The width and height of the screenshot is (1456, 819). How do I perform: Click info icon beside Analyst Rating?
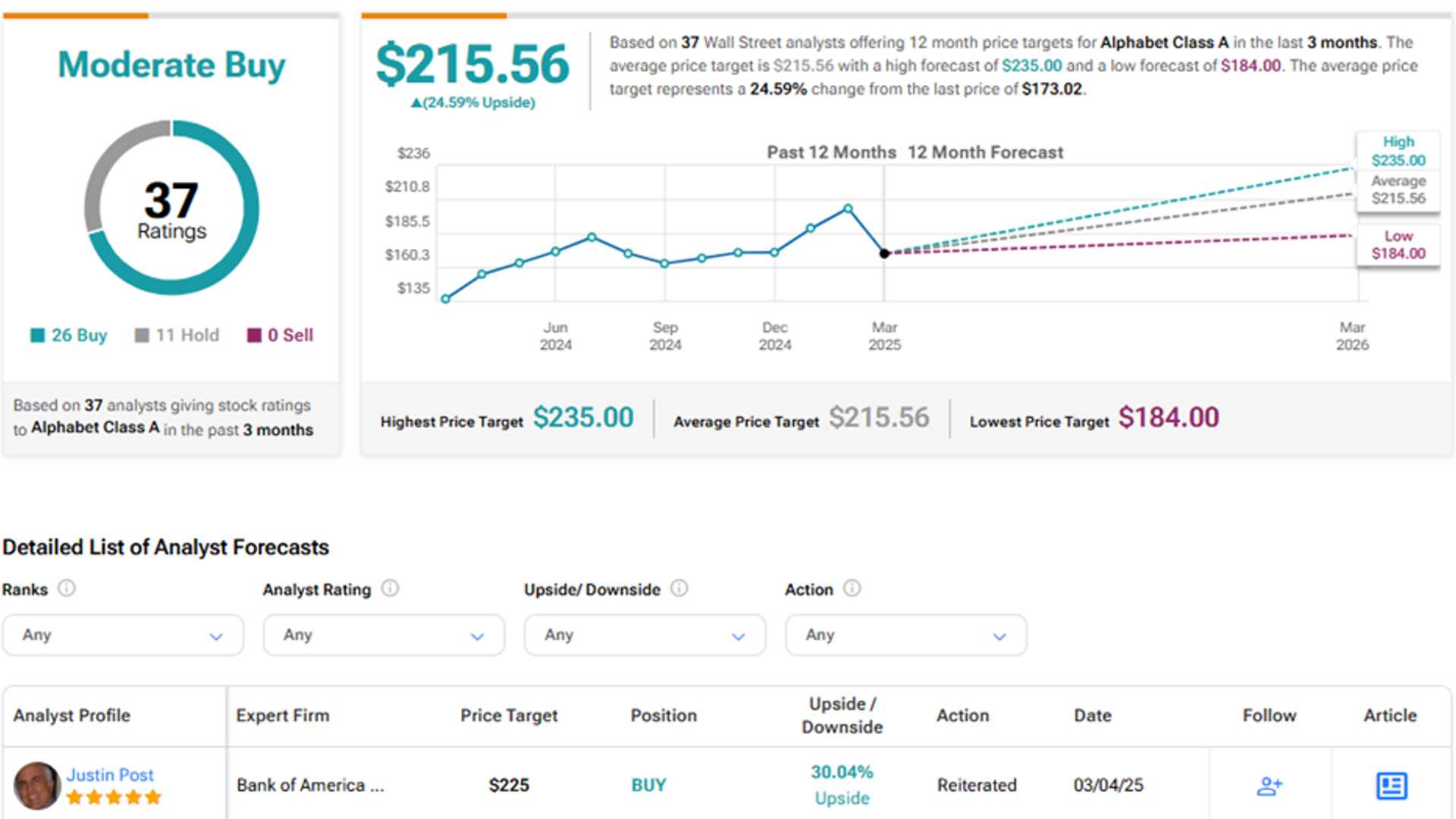390,588
